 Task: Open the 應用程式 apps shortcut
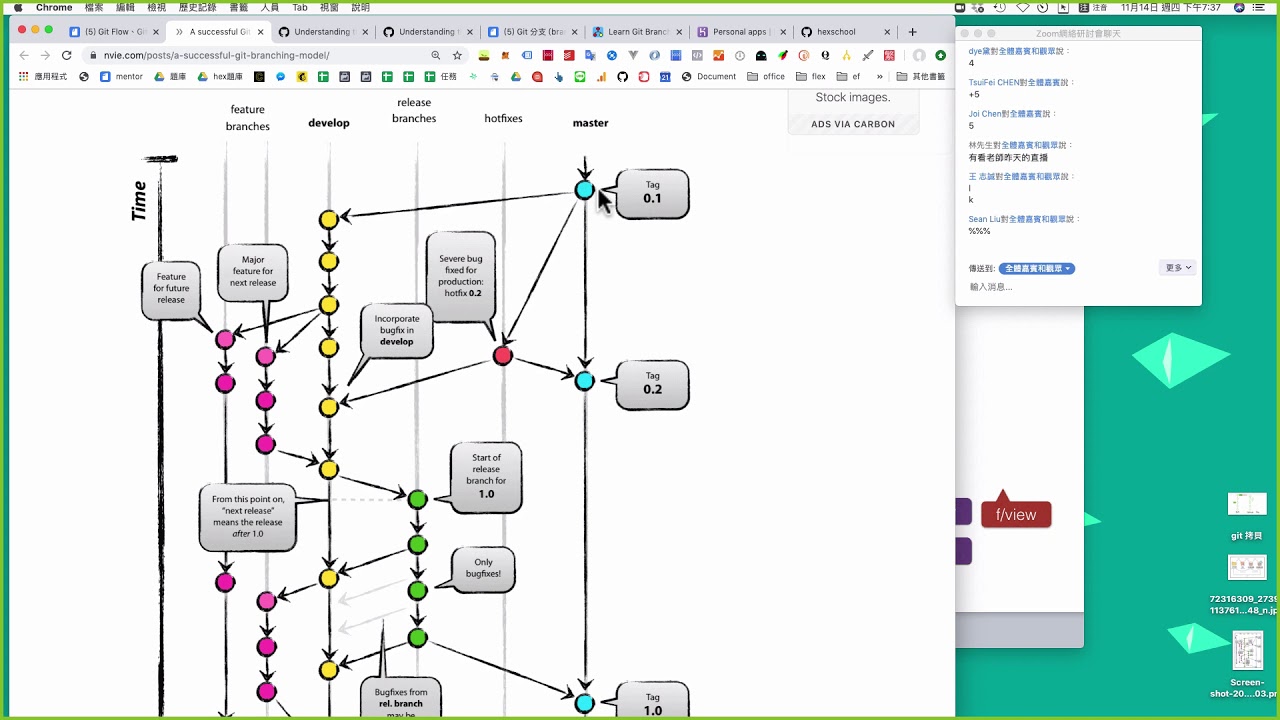click(42, 76)
